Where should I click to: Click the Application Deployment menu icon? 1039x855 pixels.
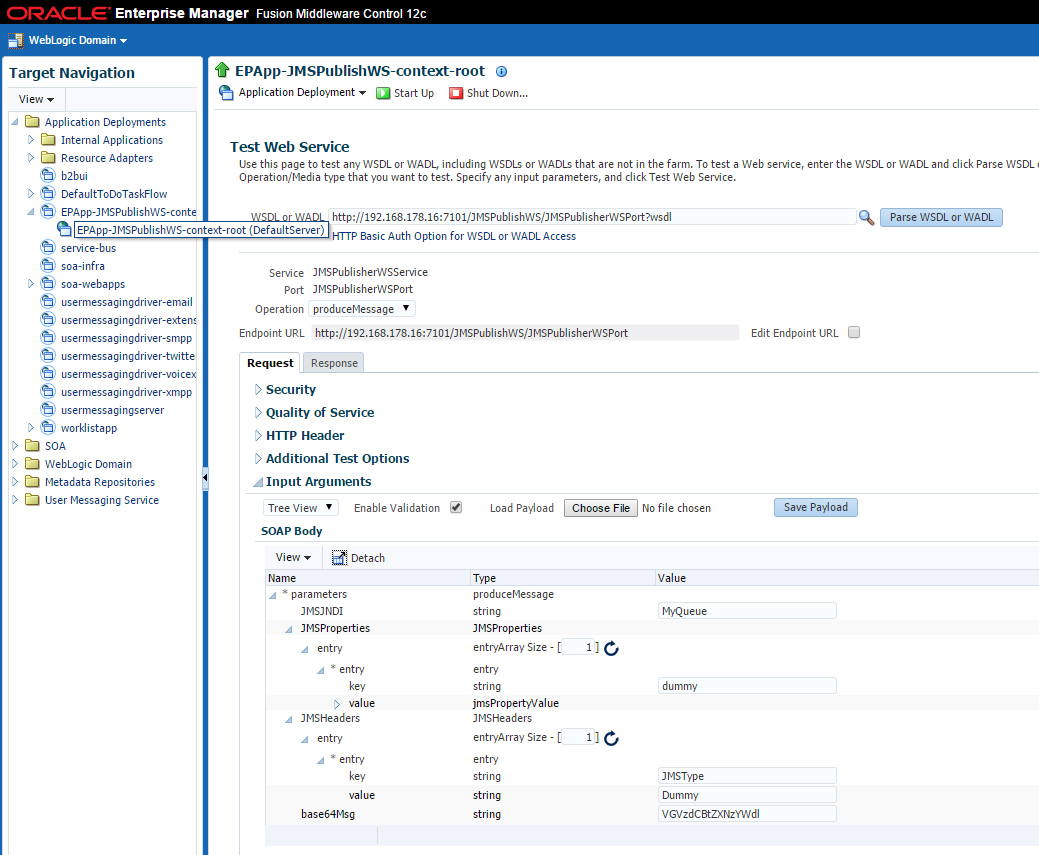pyautogui.click(x=226, y=93)
